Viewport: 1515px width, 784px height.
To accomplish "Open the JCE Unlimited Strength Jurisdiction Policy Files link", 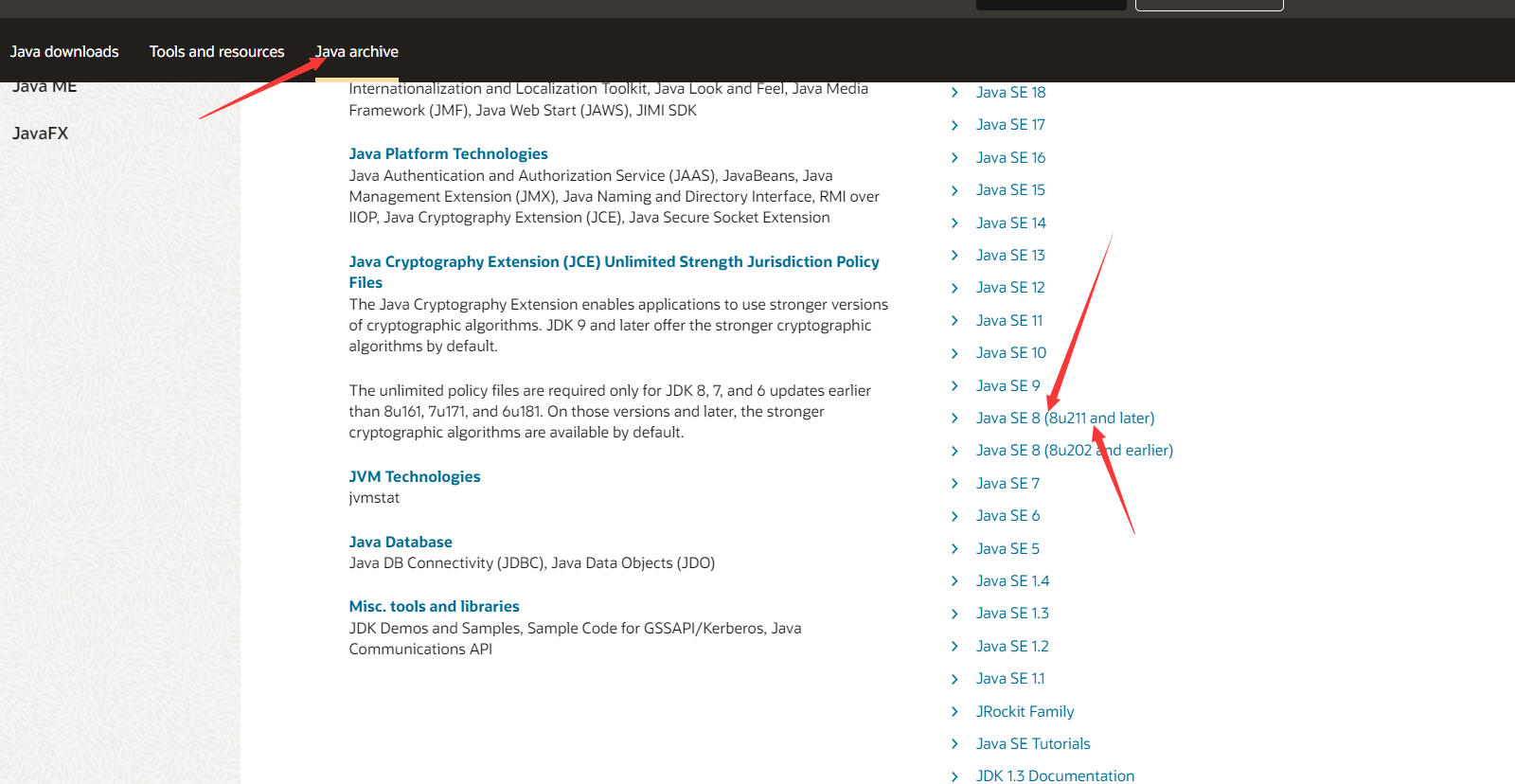I will point(614,272).
